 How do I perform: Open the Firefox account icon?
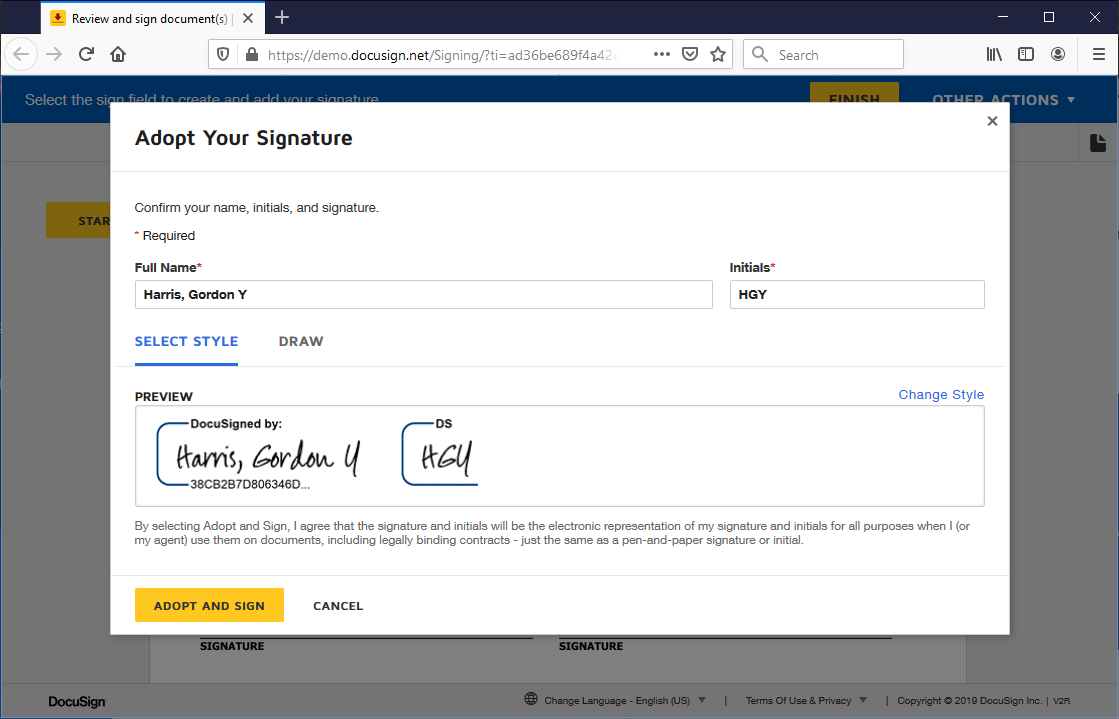coord(1058,54)
